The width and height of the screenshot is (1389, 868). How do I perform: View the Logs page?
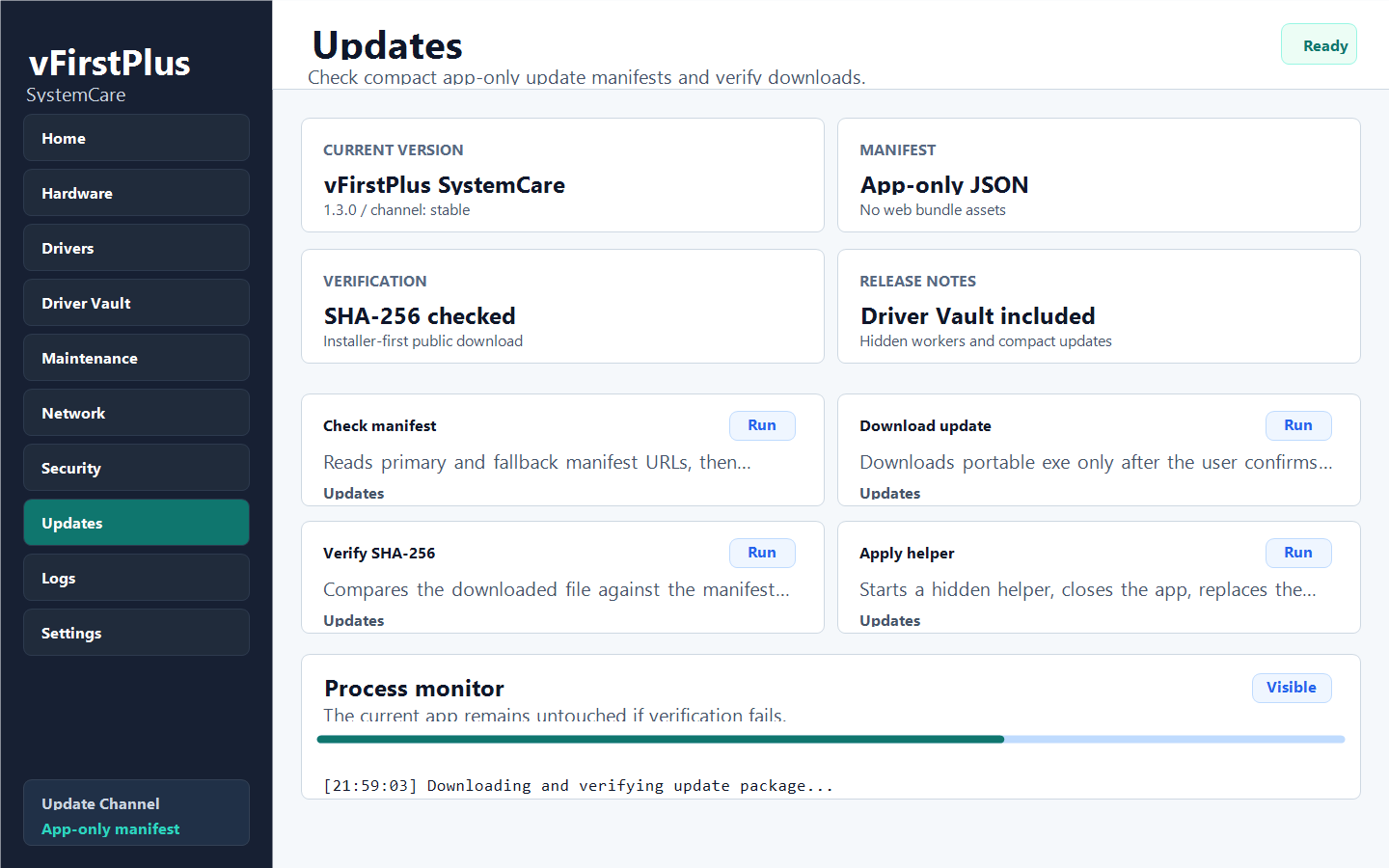pos(136,578)
